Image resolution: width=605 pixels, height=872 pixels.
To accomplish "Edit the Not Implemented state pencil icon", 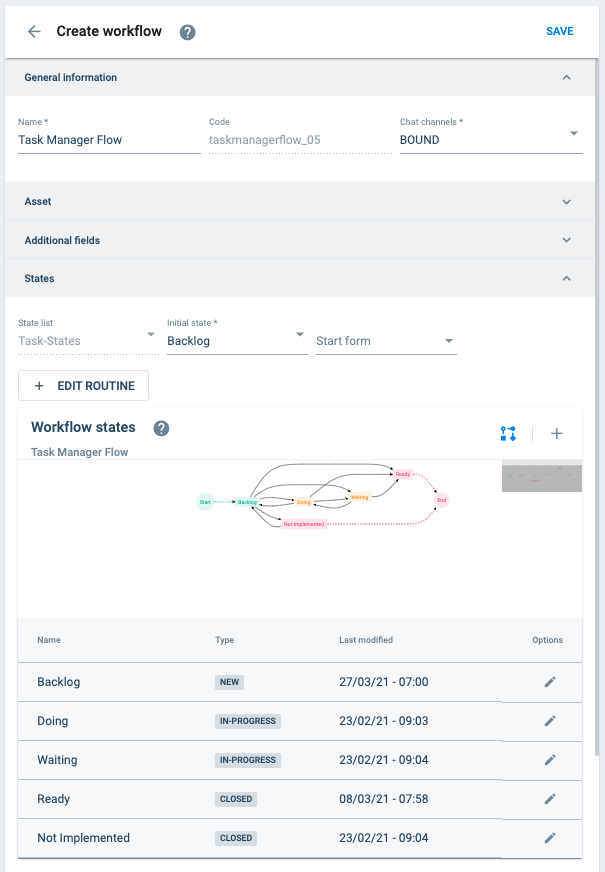I will pyautogui.click(x=550, y=838).
